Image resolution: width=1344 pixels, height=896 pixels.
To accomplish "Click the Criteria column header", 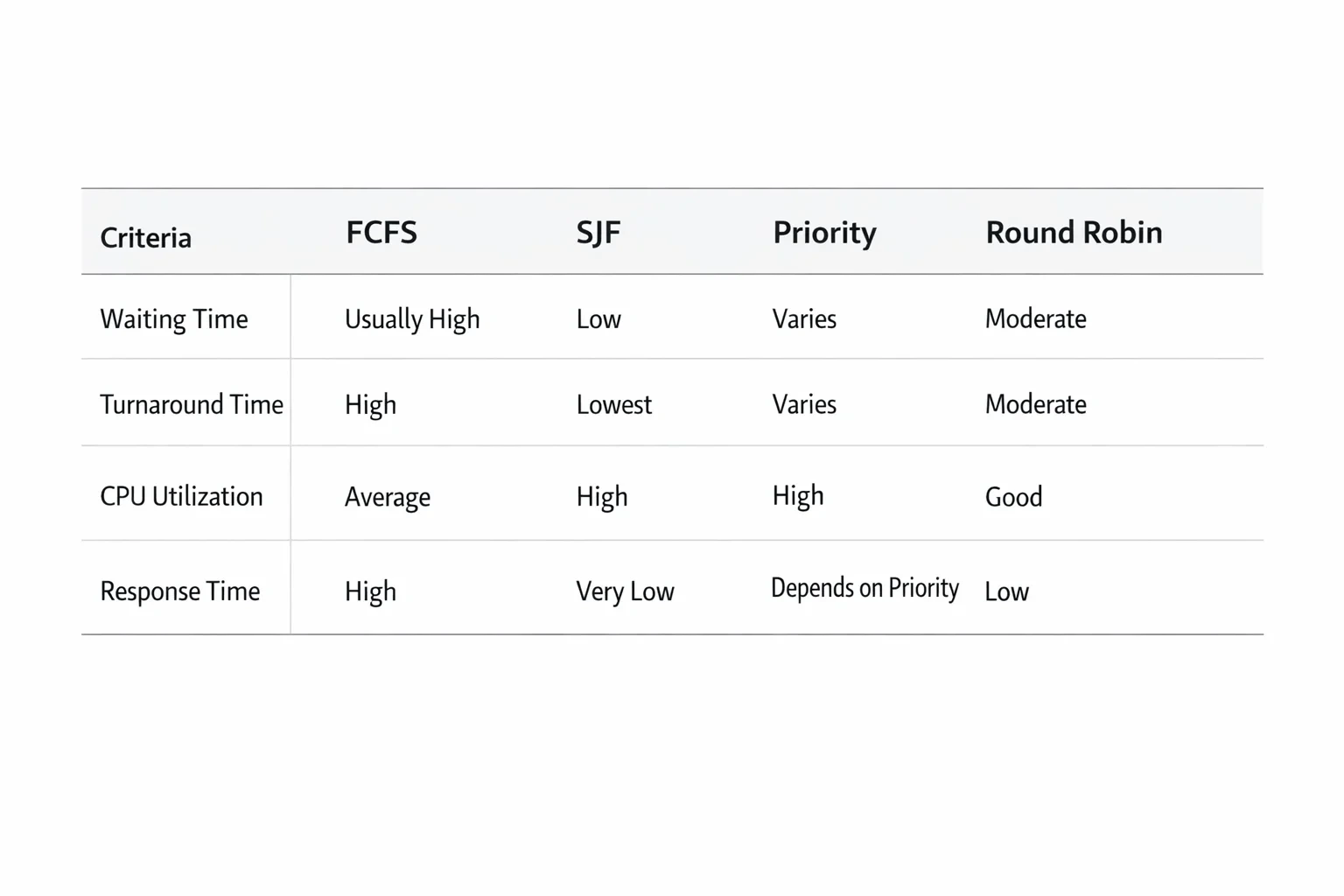I will [145, 237].
